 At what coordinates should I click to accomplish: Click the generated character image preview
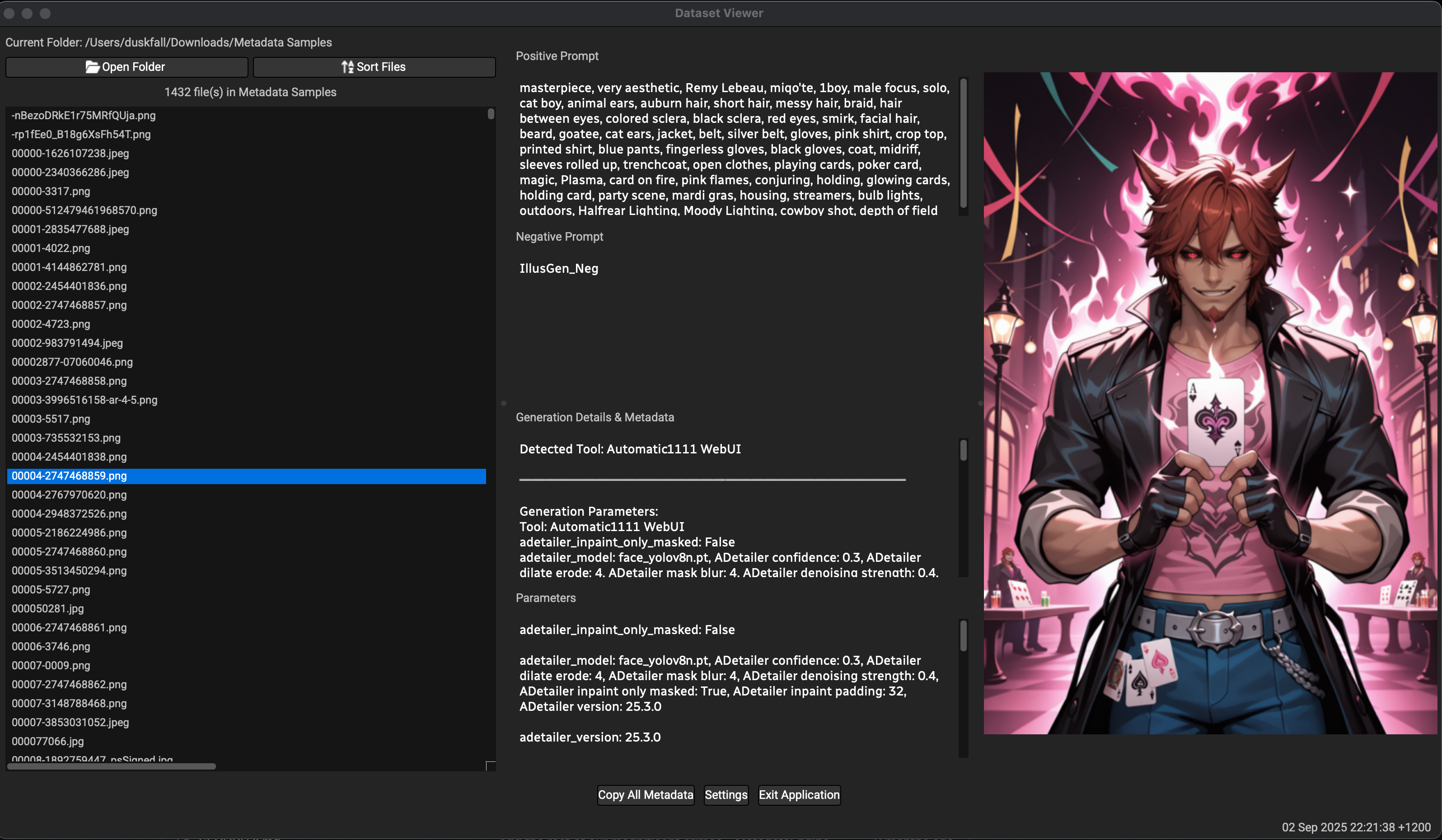tap(1210, 403)
